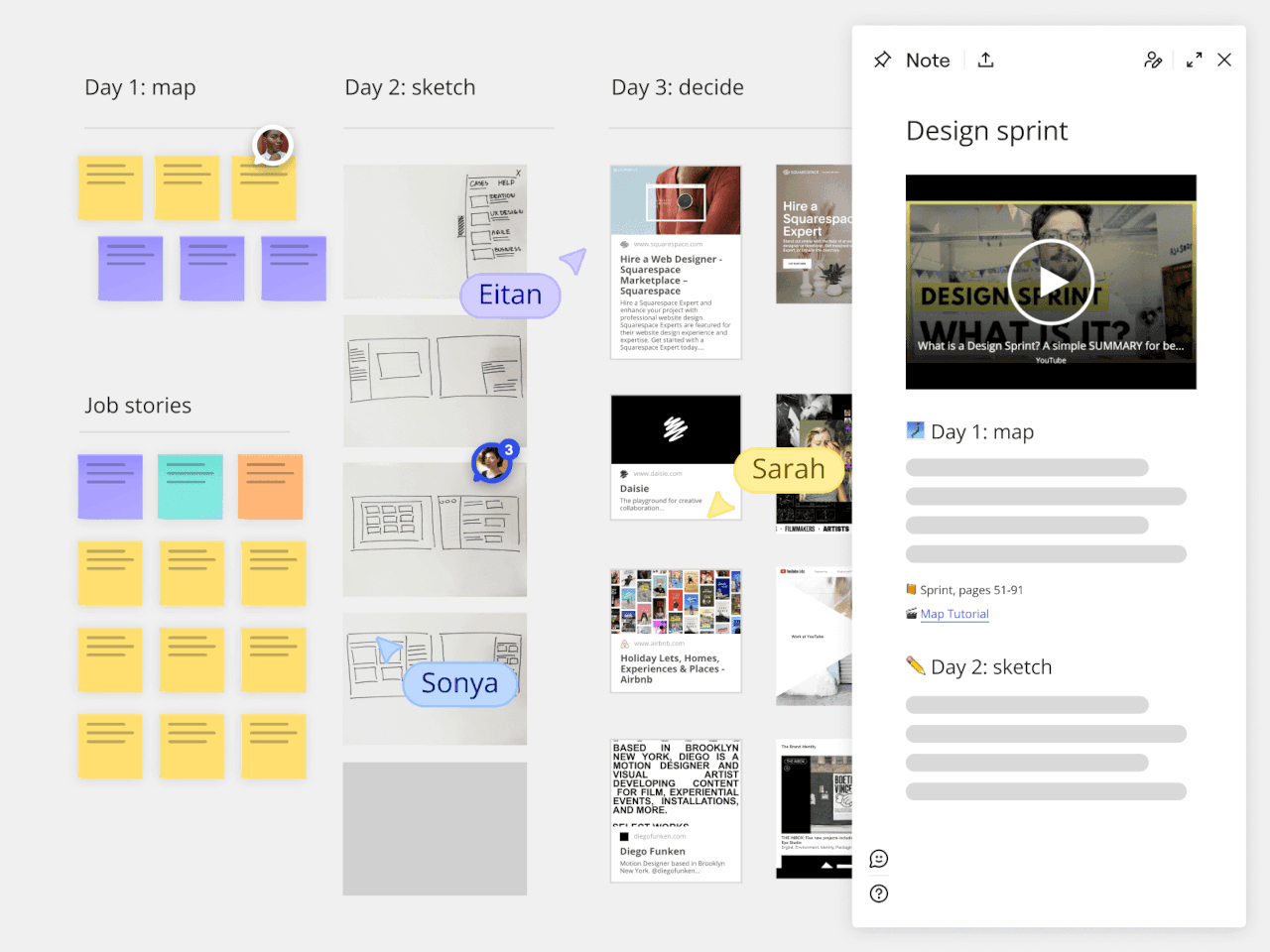Click the avatar with 3 comments badge
The image size is (1270, 952).
point(491,463)
